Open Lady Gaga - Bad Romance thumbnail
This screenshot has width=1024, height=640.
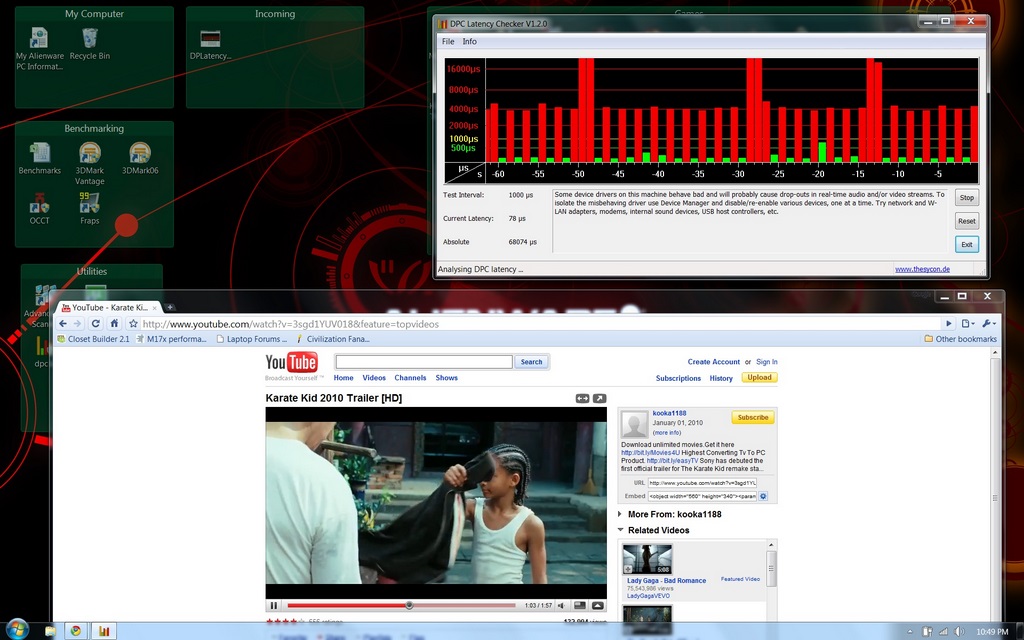click(x=647, y=559)
